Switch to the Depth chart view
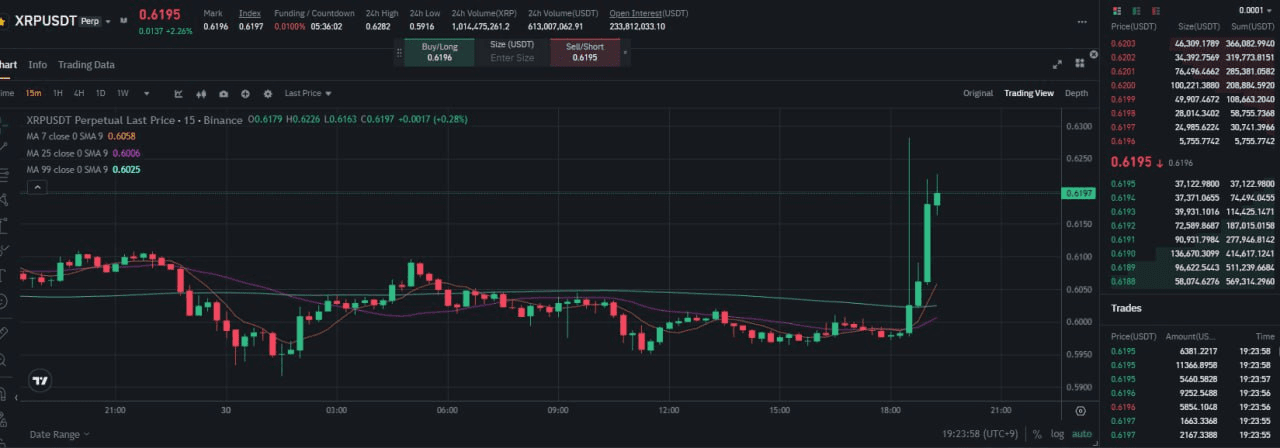 coord(1076,93)
